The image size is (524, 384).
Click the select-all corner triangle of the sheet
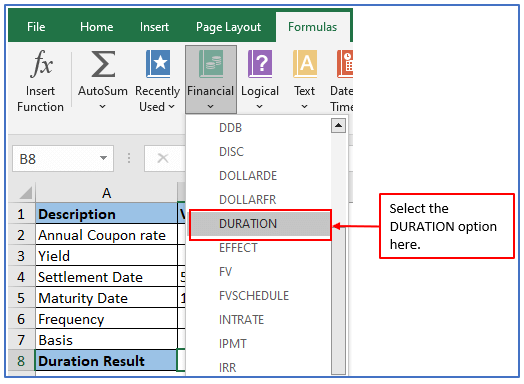point(25,193)
